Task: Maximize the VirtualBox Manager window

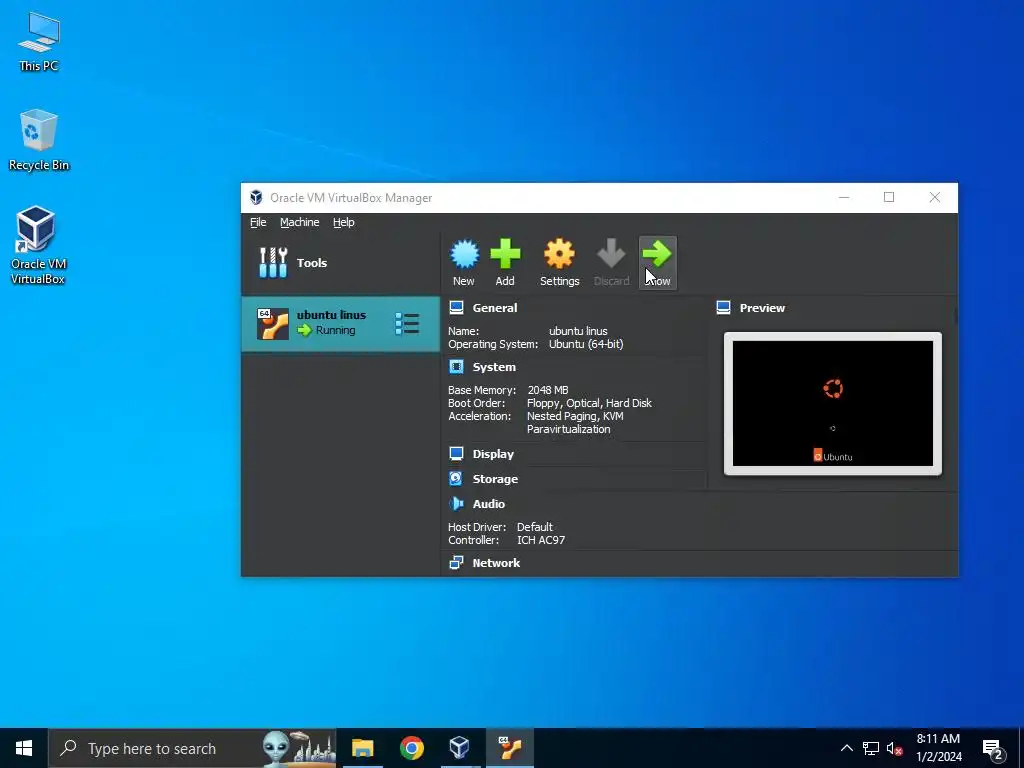Action: (x=889, y=197)
